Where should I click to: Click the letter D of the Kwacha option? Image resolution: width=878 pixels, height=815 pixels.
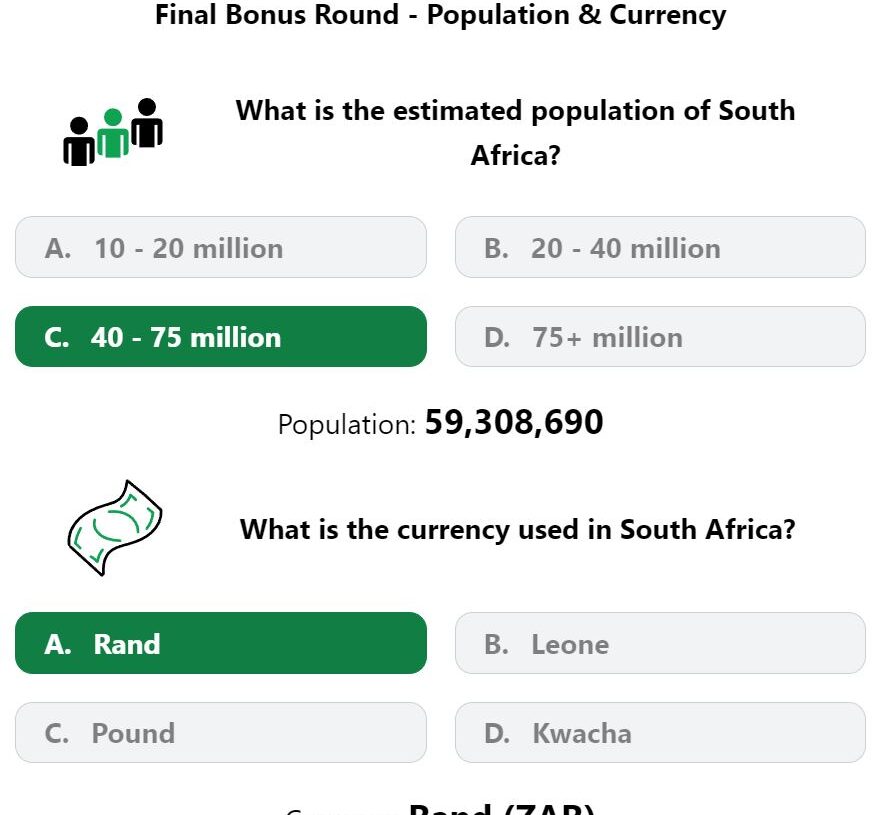point(497,734)
